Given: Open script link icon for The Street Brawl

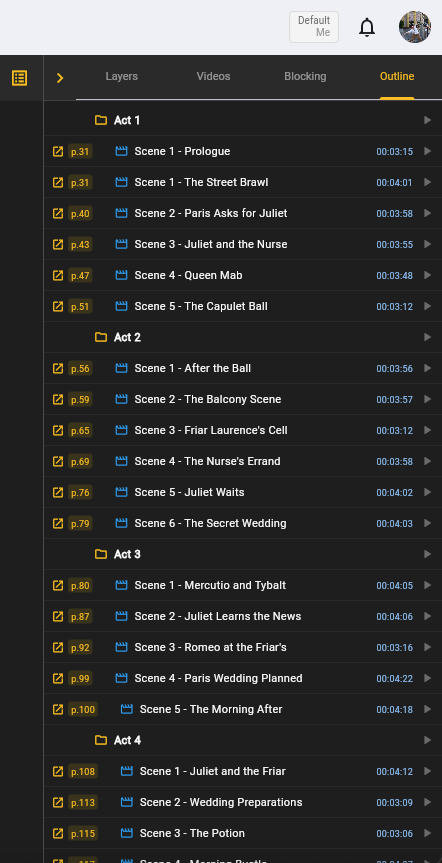Looking at the screenshot, I should pyautogui.click(x=58, y=182).
